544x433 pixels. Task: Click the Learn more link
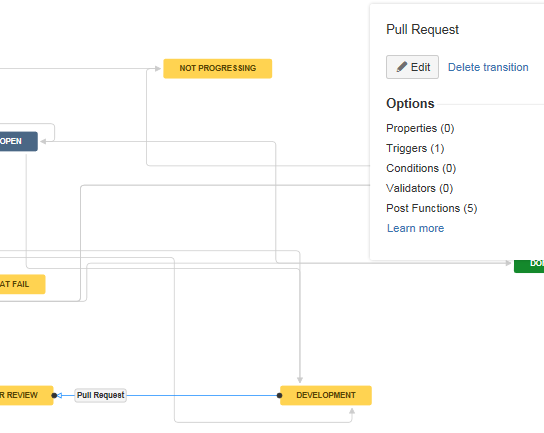415,228
